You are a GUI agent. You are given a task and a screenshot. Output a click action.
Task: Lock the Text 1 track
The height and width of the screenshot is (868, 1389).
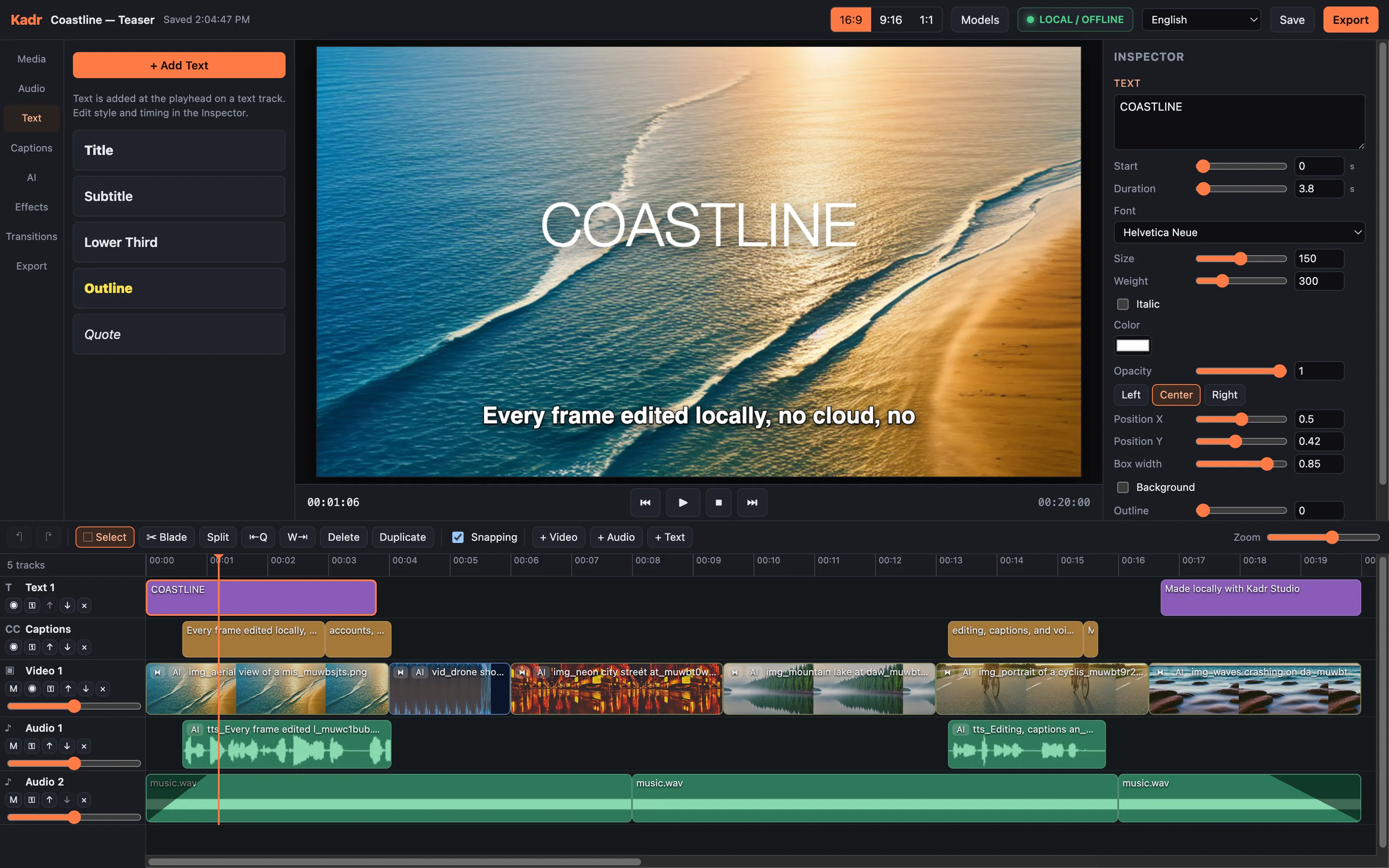(x=32, y=605)
